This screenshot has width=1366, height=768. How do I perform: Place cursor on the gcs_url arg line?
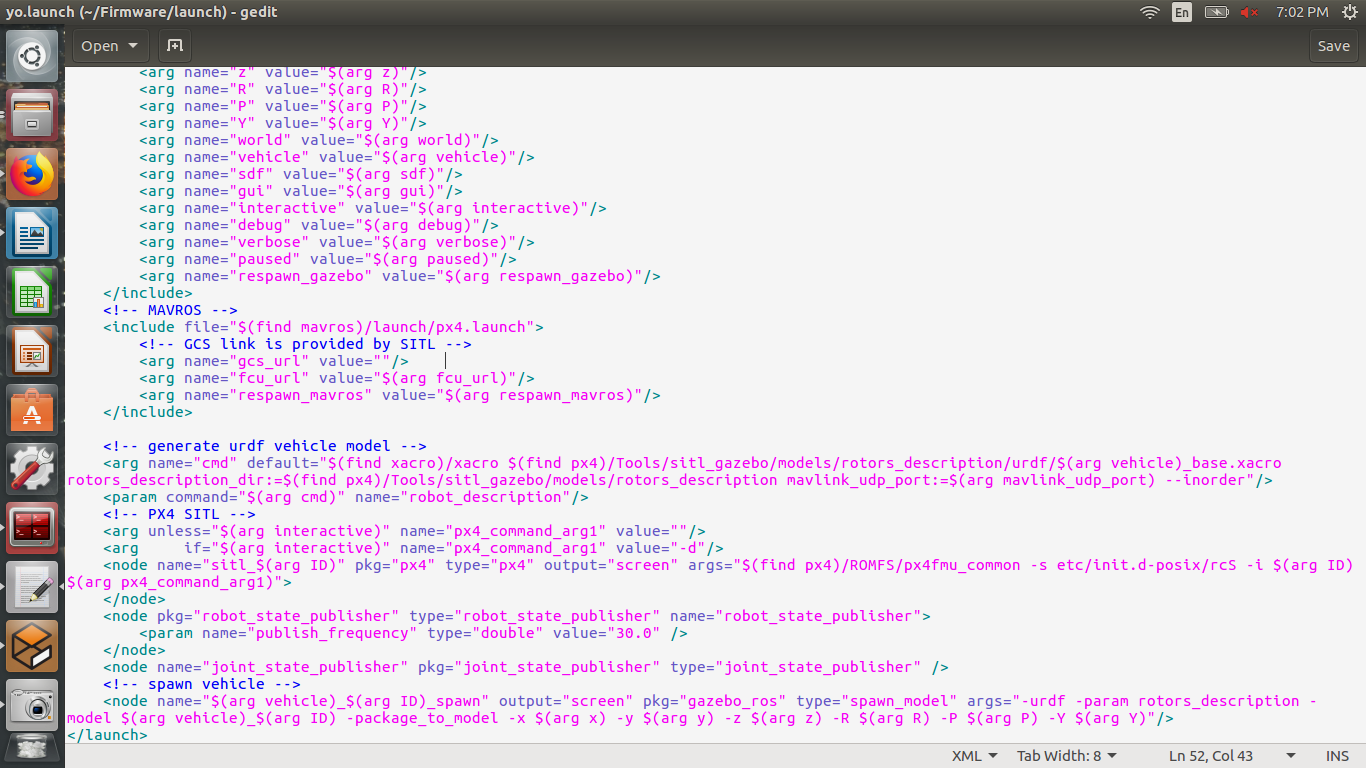coord(273,361)
